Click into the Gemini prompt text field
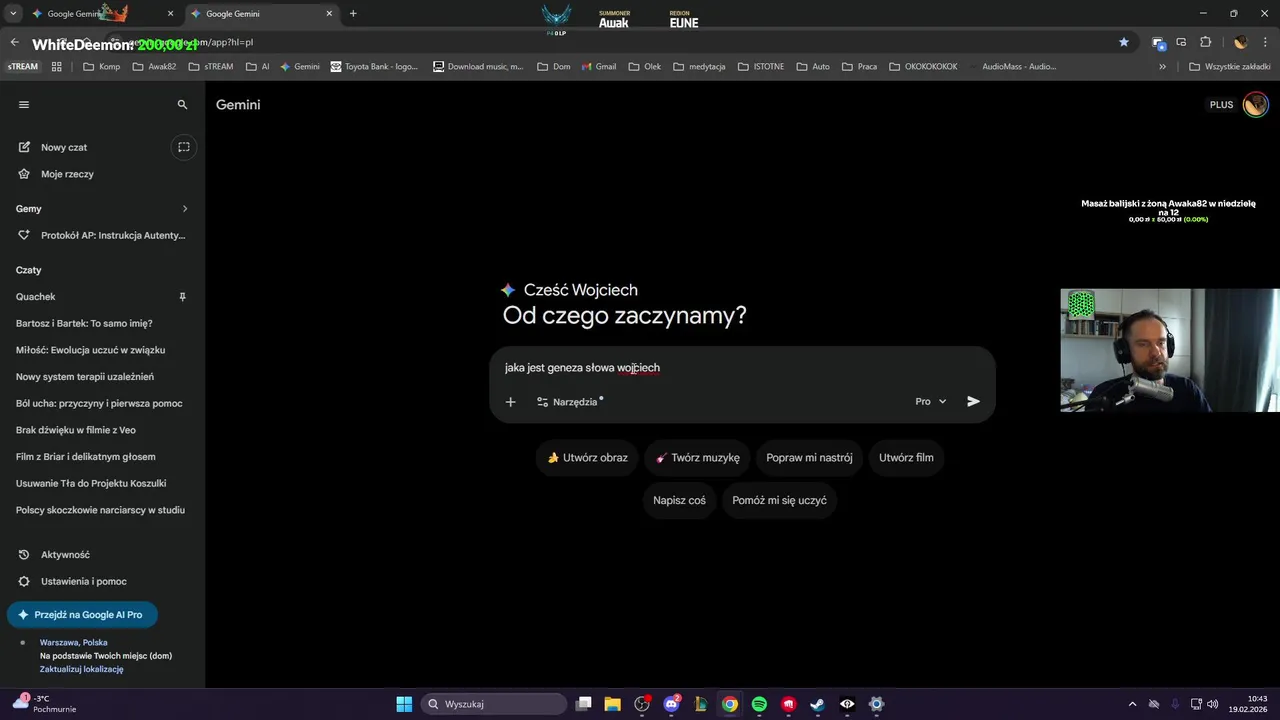The height and width of the screenshot is (720, 1280). (x=742, y=368)
